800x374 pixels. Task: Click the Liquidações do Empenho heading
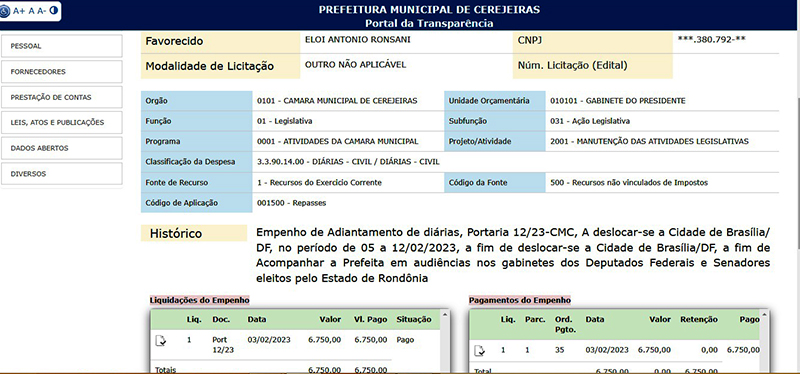(x=199, y=300)
